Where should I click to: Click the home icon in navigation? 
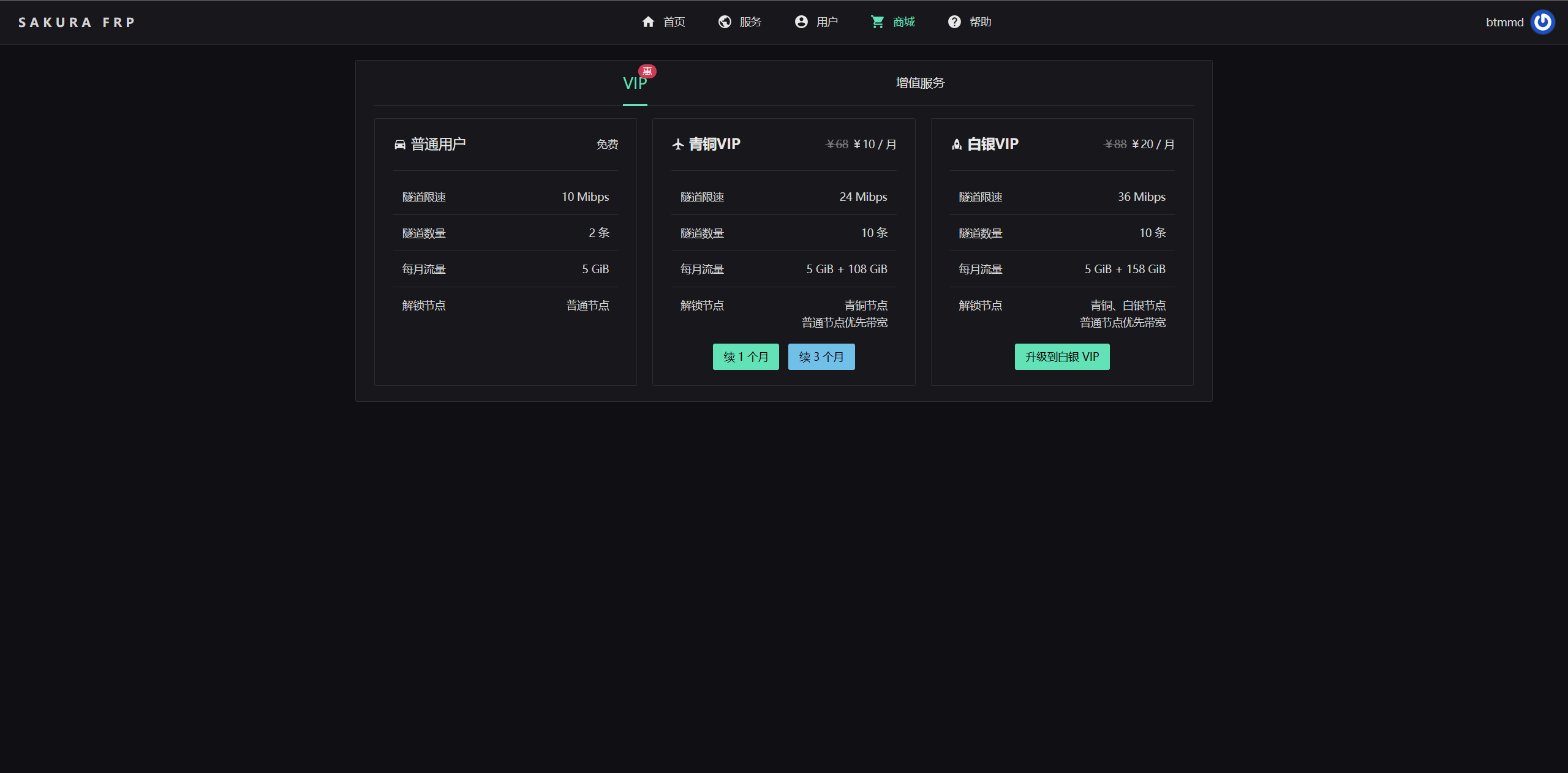click(x=648, y=22)
